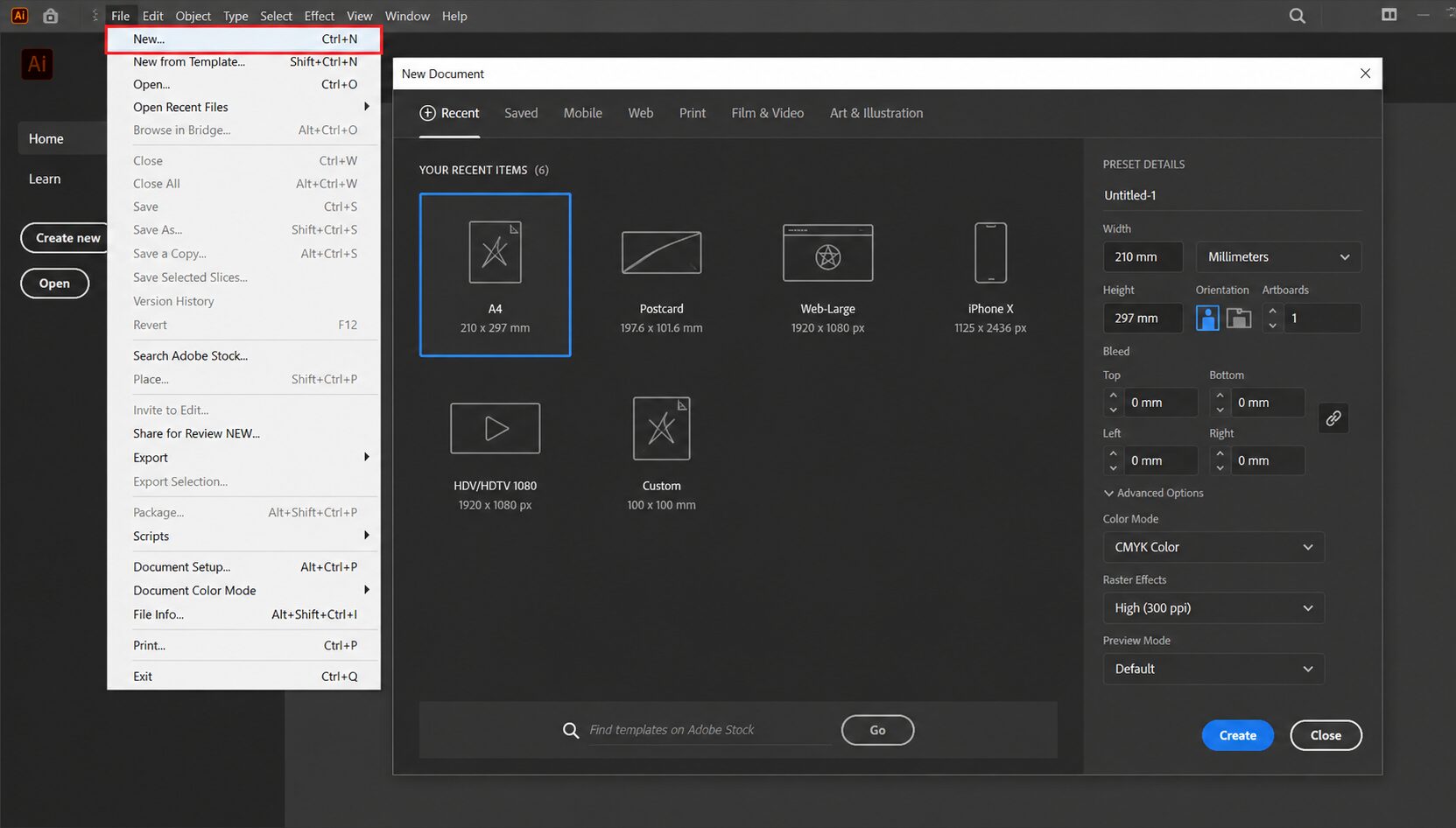Switch to the Mobile tab
1456x828 pixels.
(582, 113)
